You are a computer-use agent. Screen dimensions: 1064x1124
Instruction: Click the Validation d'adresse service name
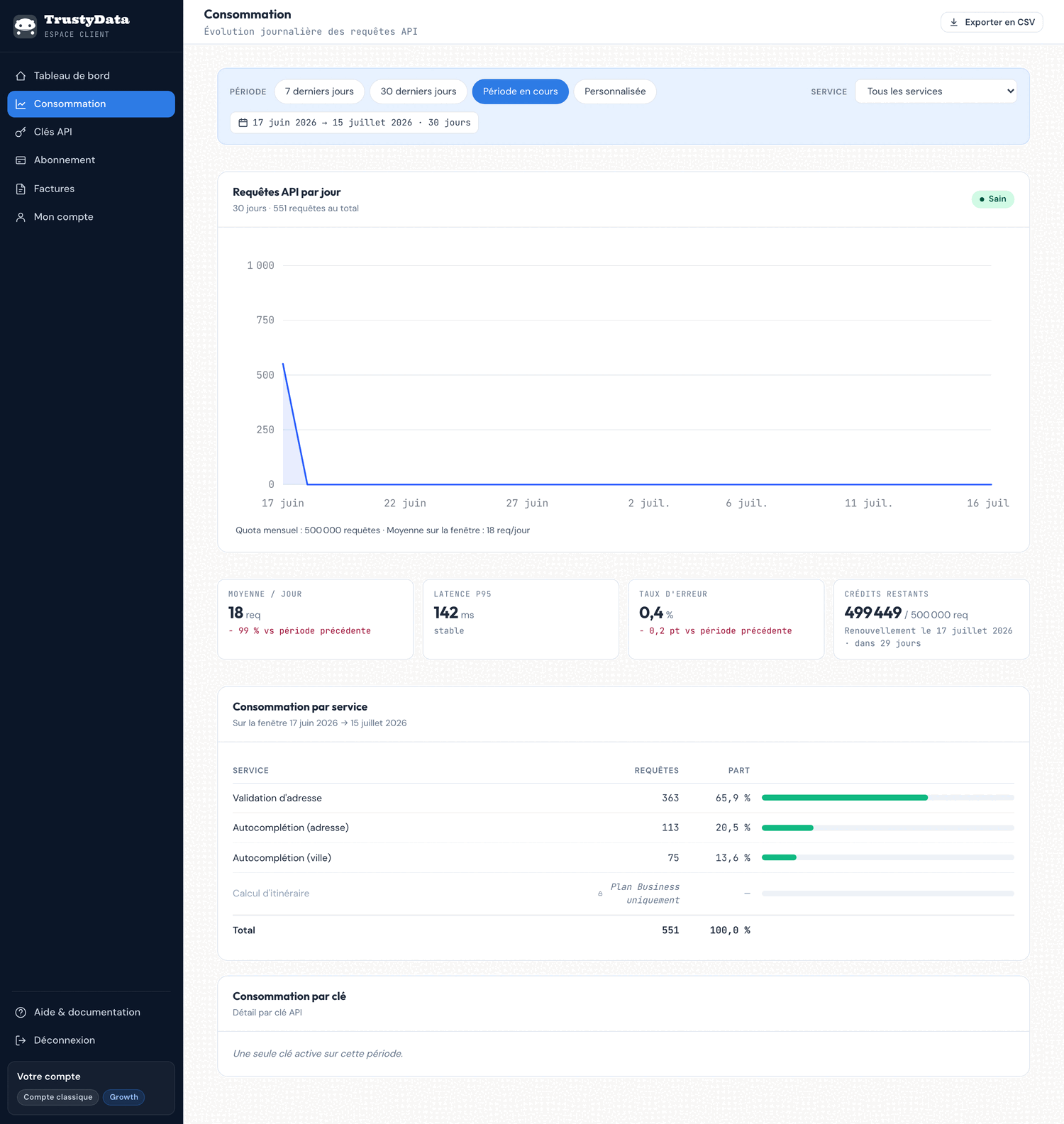point(277,799)
